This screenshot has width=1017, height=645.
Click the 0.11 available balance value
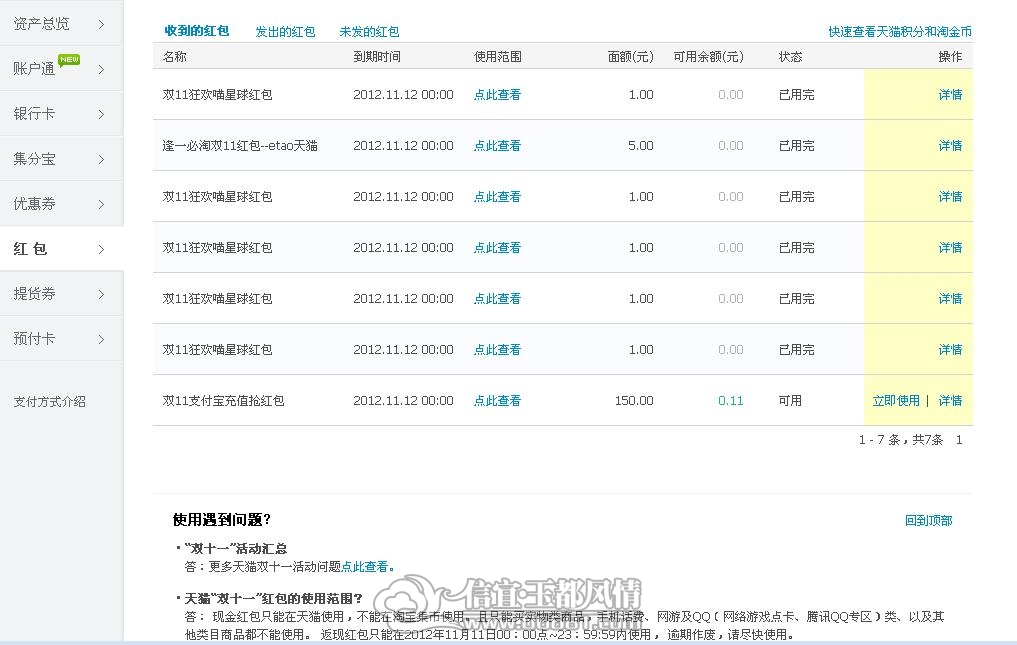coord(731,400)
